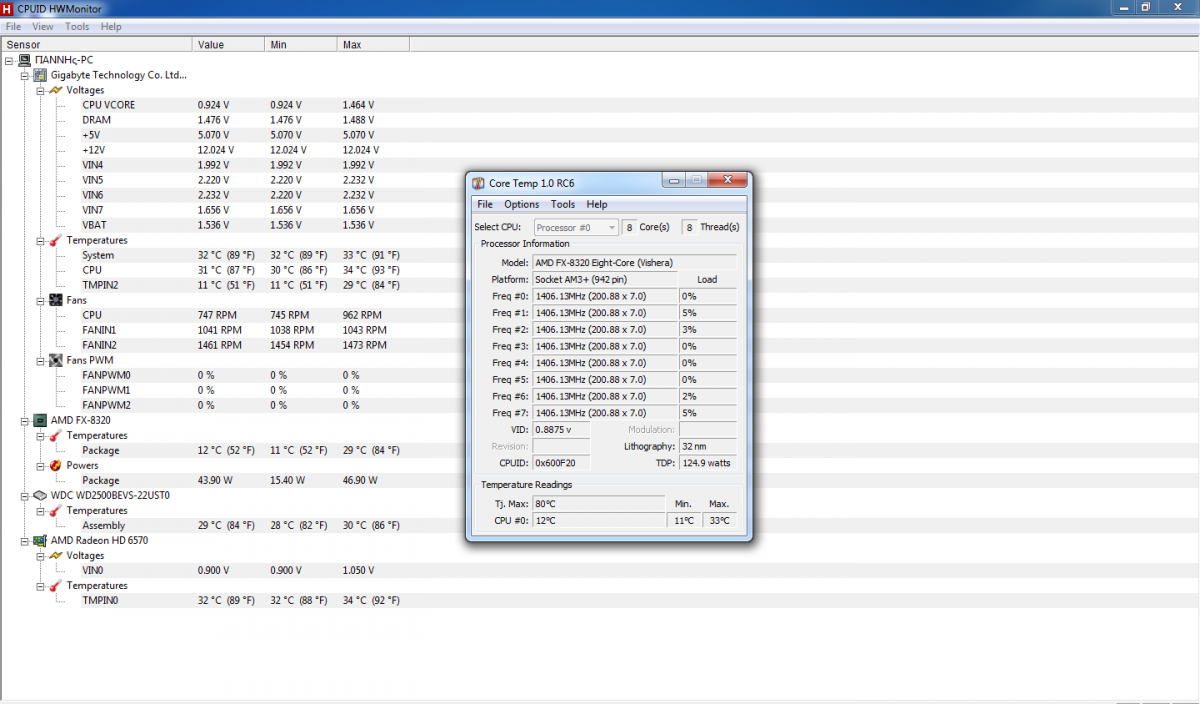
Task: Open HWMonitor Help menu
Action: pos(111,27)
